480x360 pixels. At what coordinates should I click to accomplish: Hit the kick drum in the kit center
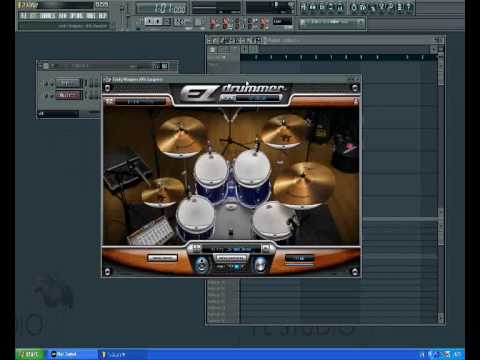pyautogui.click(x=231, y=220)
